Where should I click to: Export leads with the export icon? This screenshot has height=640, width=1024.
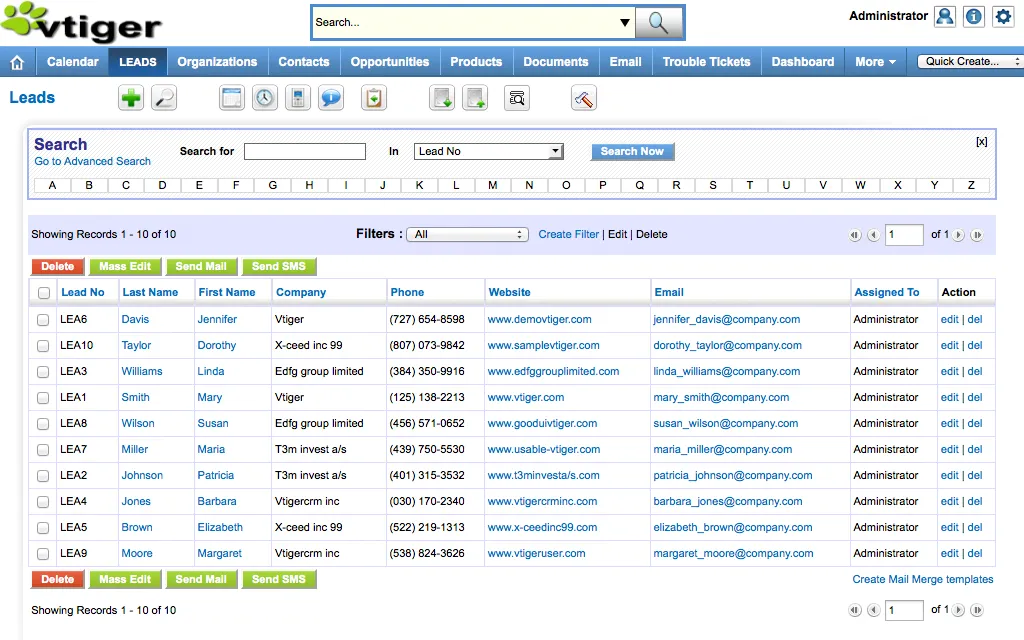click(475, 97)
